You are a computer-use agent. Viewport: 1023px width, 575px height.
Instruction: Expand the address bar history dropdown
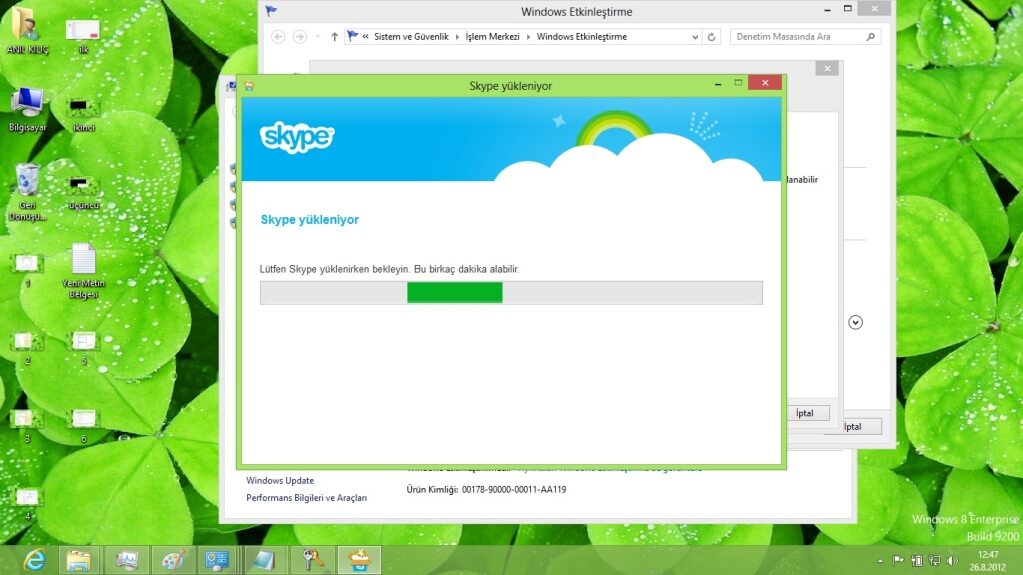[x=696, y=37]
